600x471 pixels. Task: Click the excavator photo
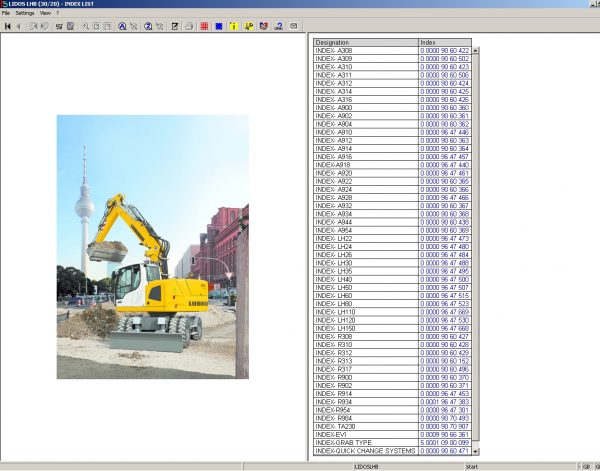(x=152, y=246)
